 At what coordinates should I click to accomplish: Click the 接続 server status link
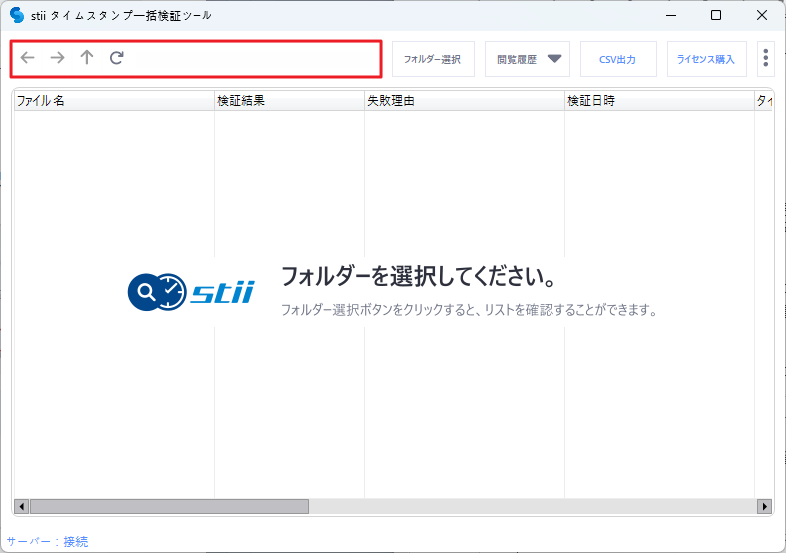[x=76, y=541]
